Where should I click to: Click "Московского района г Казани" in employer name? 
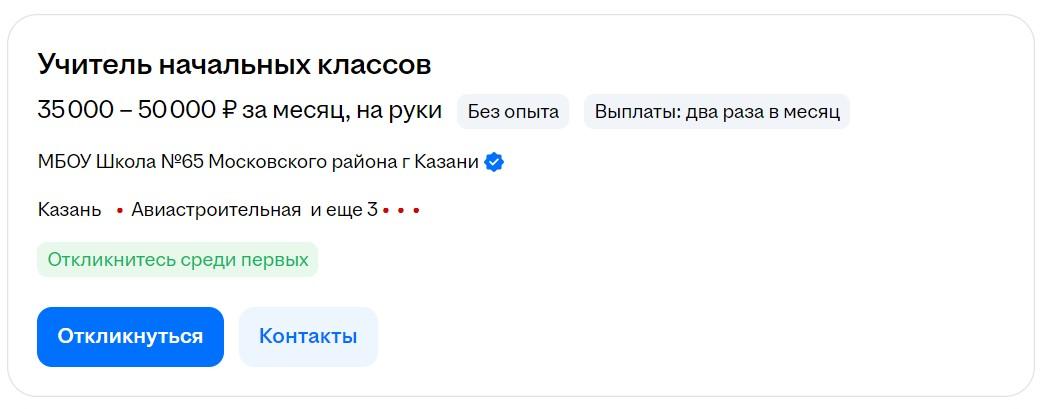click(343, 162)
